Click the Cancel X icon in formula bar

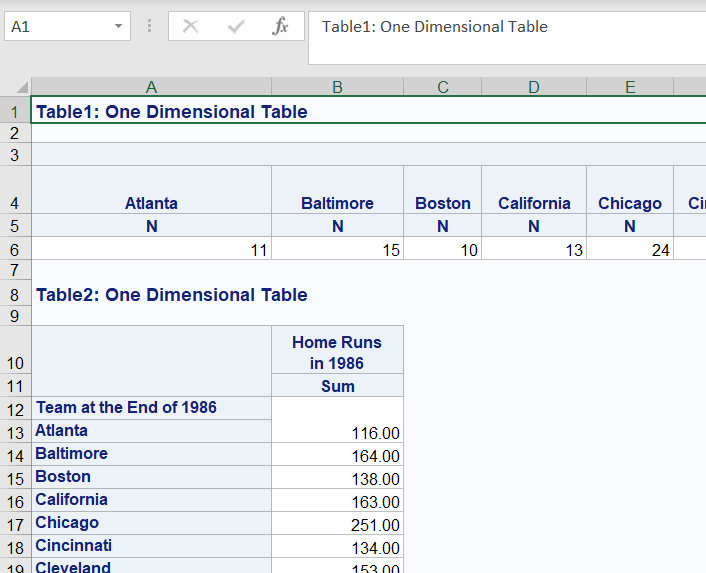190,27
